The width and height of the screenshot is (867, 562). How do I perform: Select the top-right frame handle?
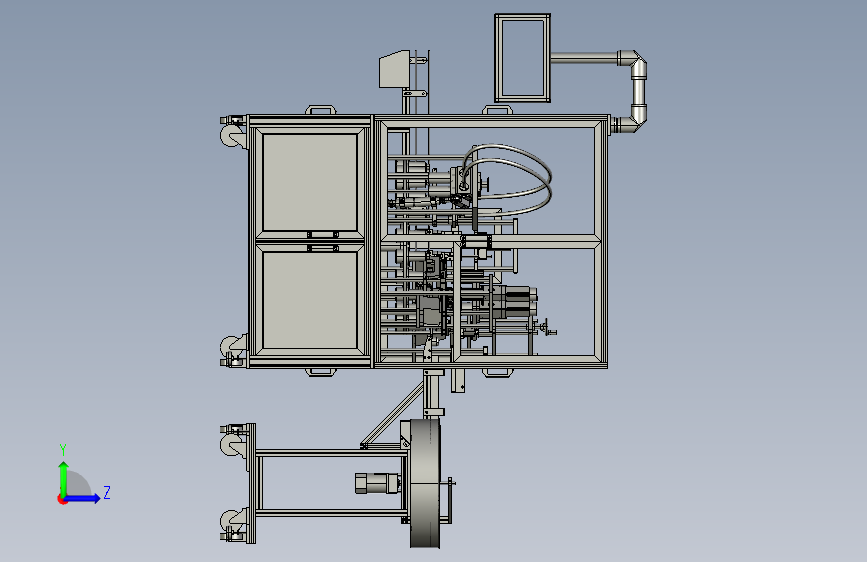(497, 110)
